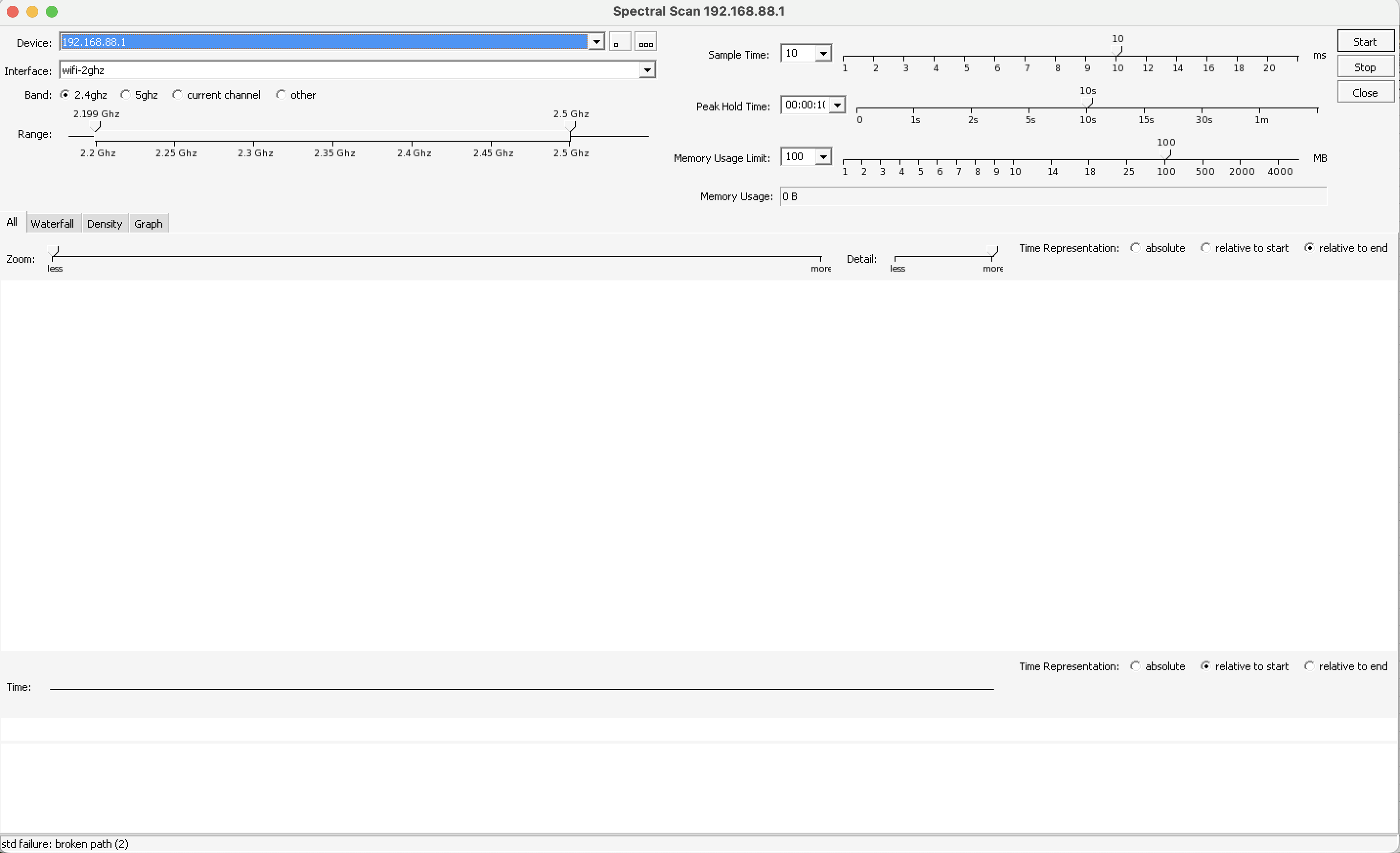The width and height of the screenshot is (1400, 853).
Task: Click the 500 mark on Memory Limit scale
Action: tap(1204, 171)
